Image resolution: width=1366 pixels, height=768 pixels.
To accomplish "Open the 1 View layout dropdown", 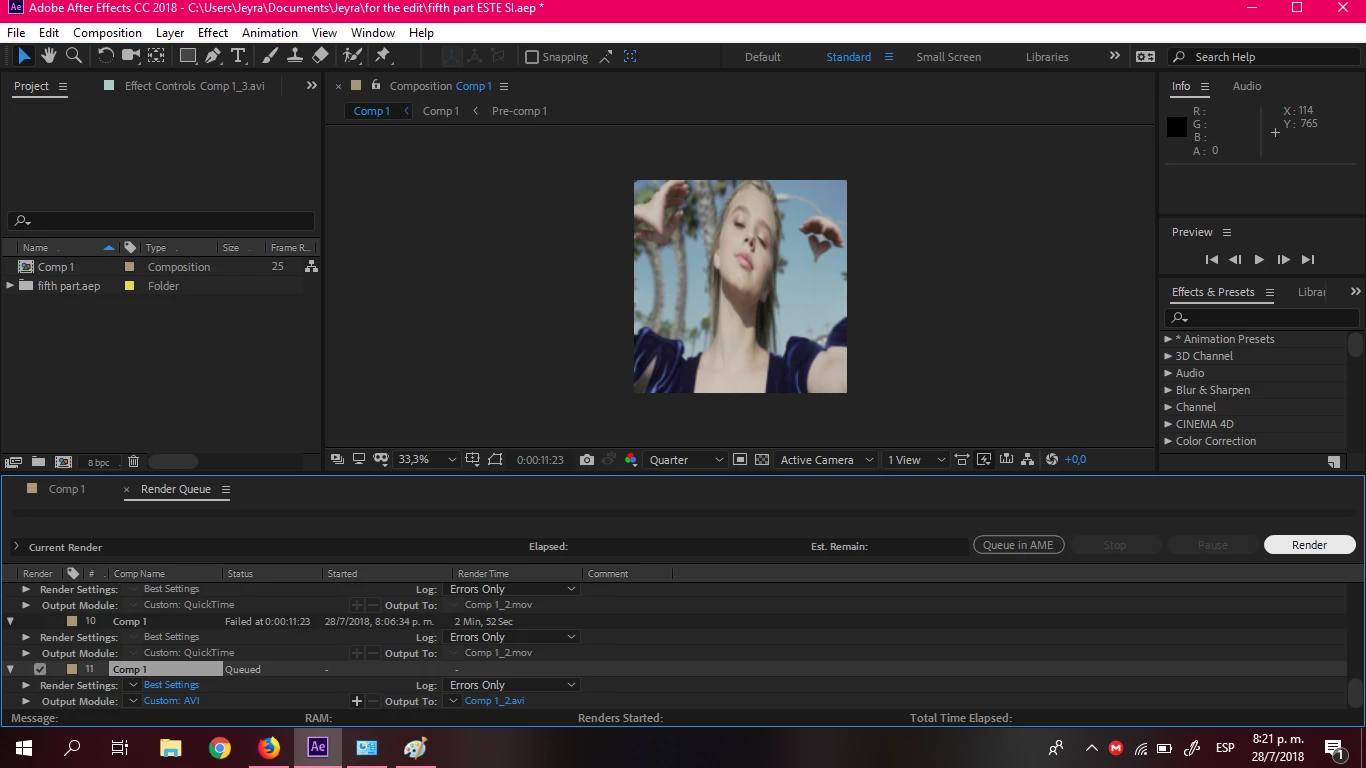I will (x=916, y=460).
